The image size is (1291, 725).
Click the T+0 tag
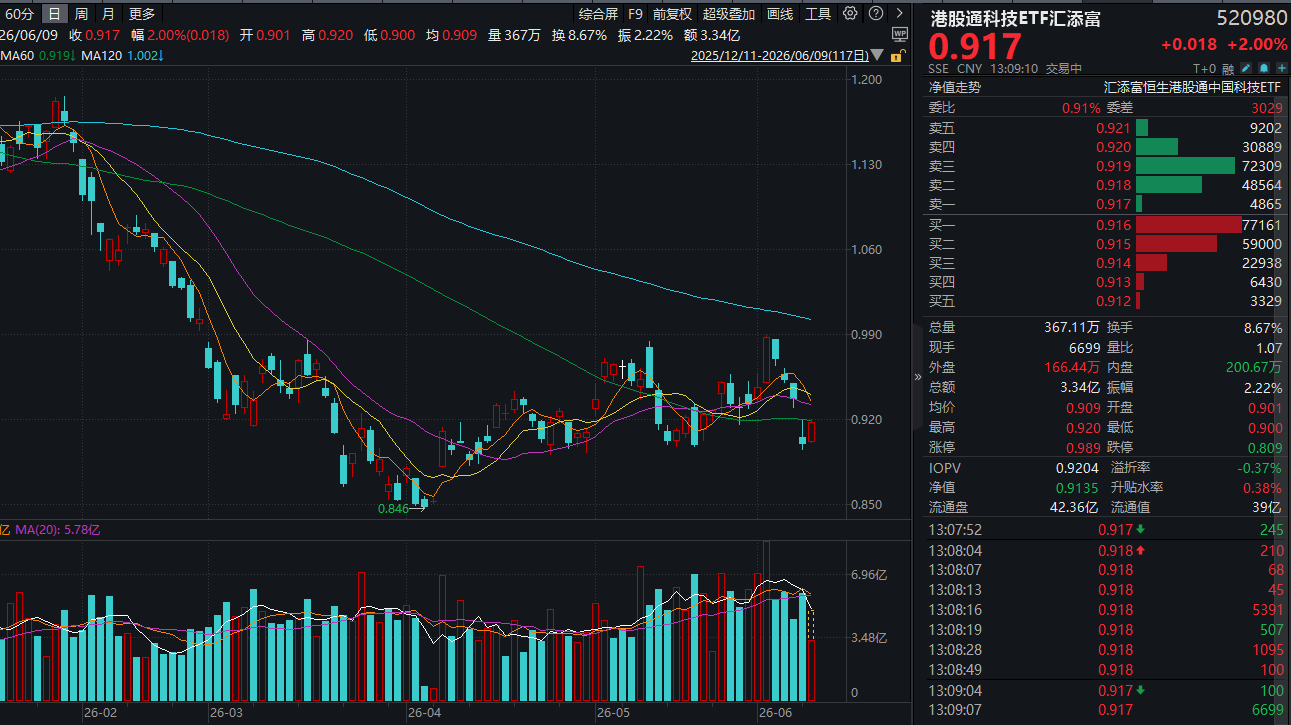[1205, 69]
